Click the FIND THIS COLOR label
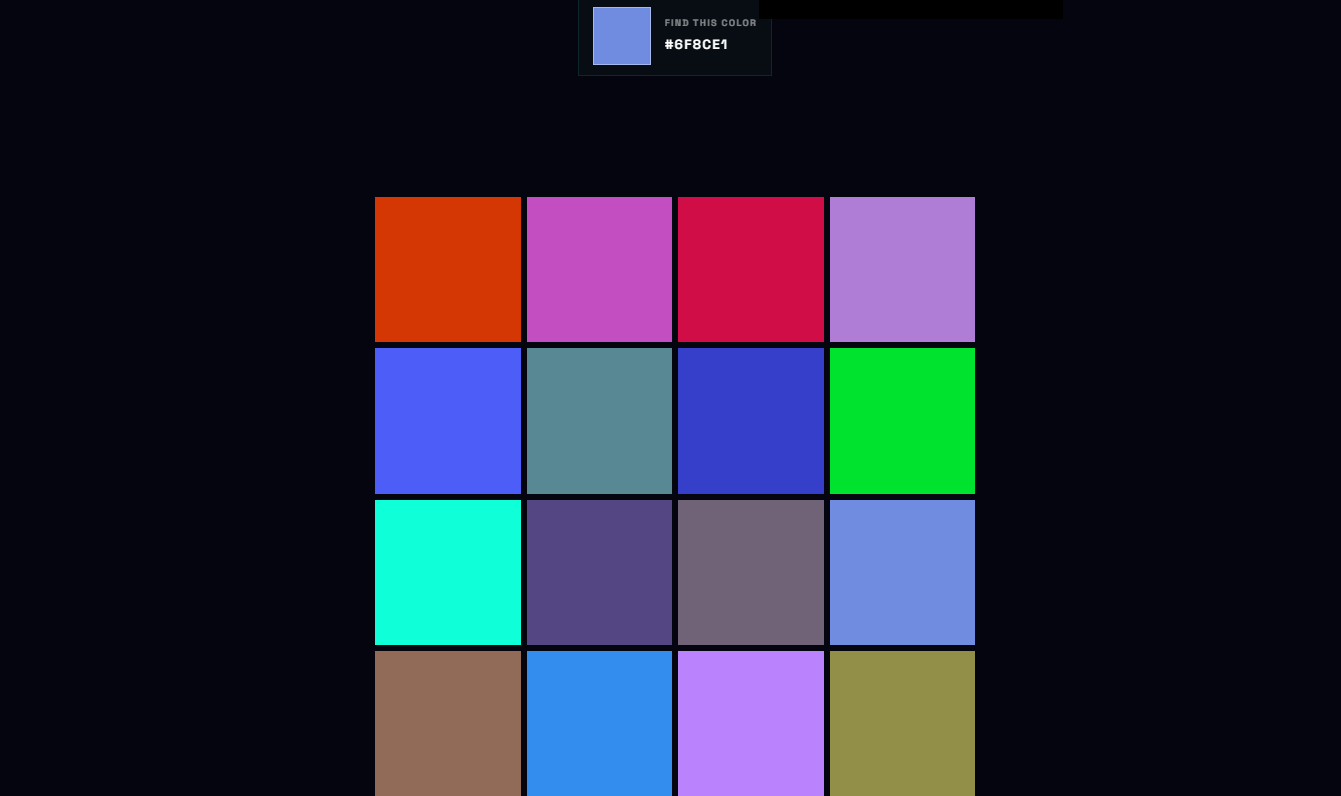1341x796 pixels. [x=710, y=23]
